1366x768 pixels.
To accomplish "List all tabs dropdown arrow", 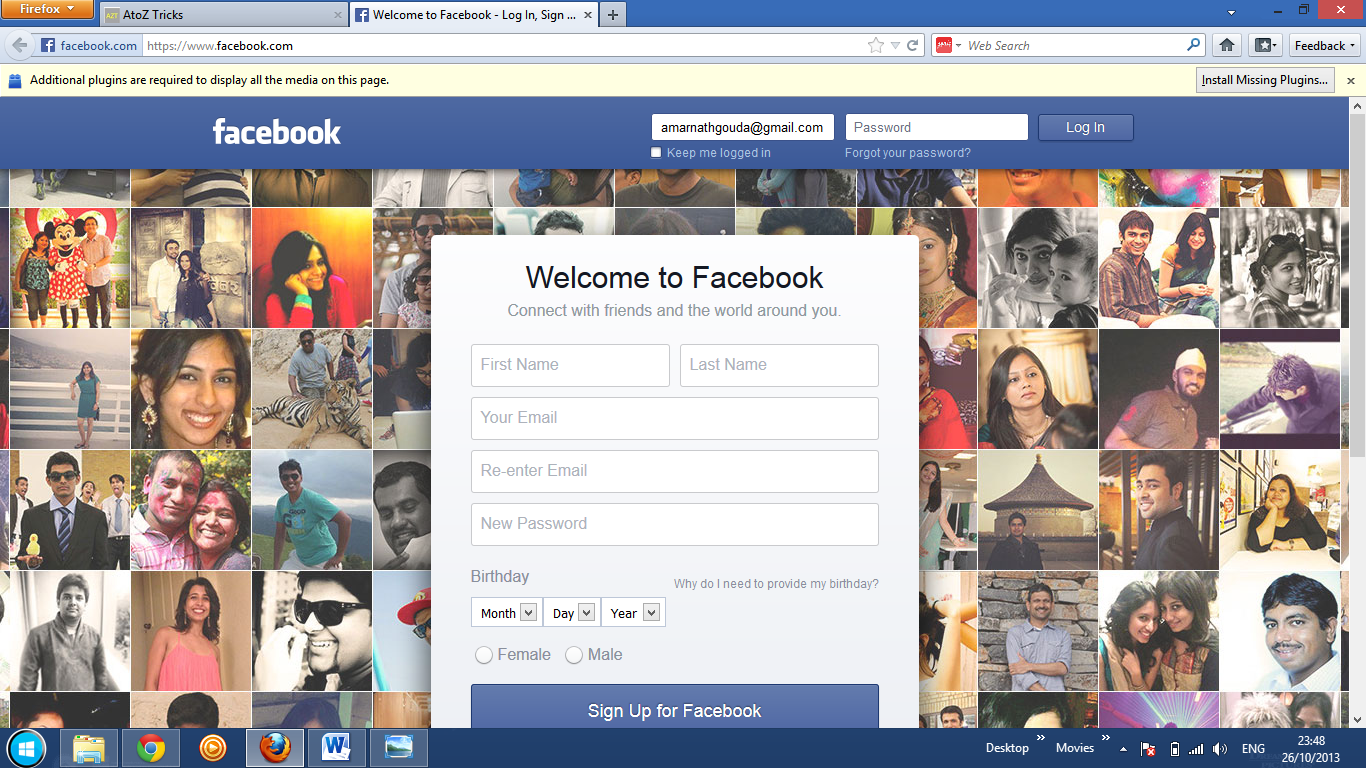I will [1231, 12].
